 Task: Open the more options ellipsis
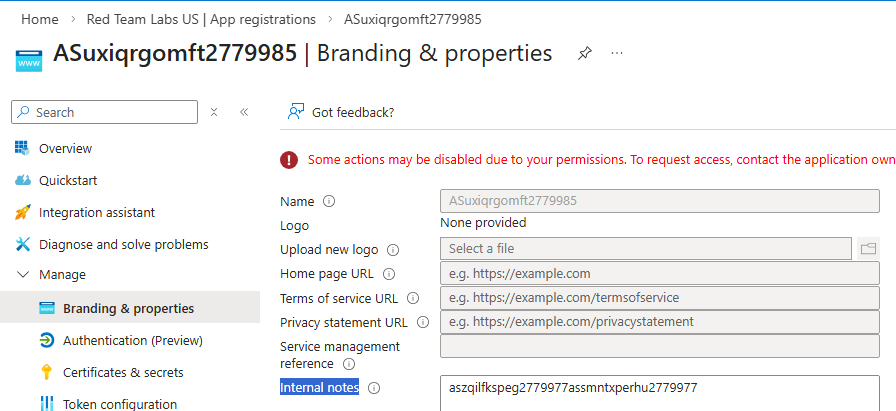point(617,53)
